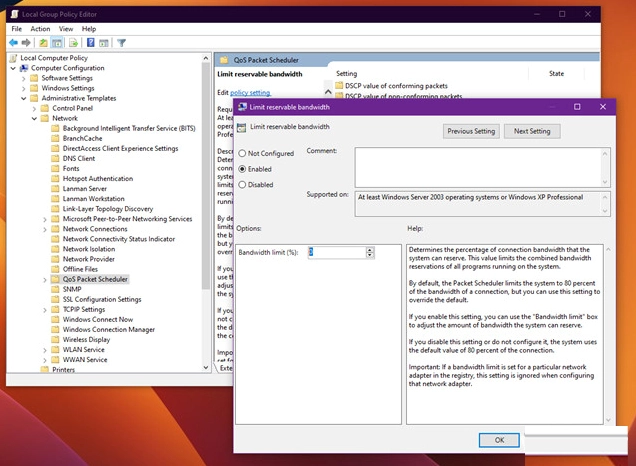The image size is (636, 466).
Task: Click the Local Computer Policy root icon
Action: (x=13, y=58)
